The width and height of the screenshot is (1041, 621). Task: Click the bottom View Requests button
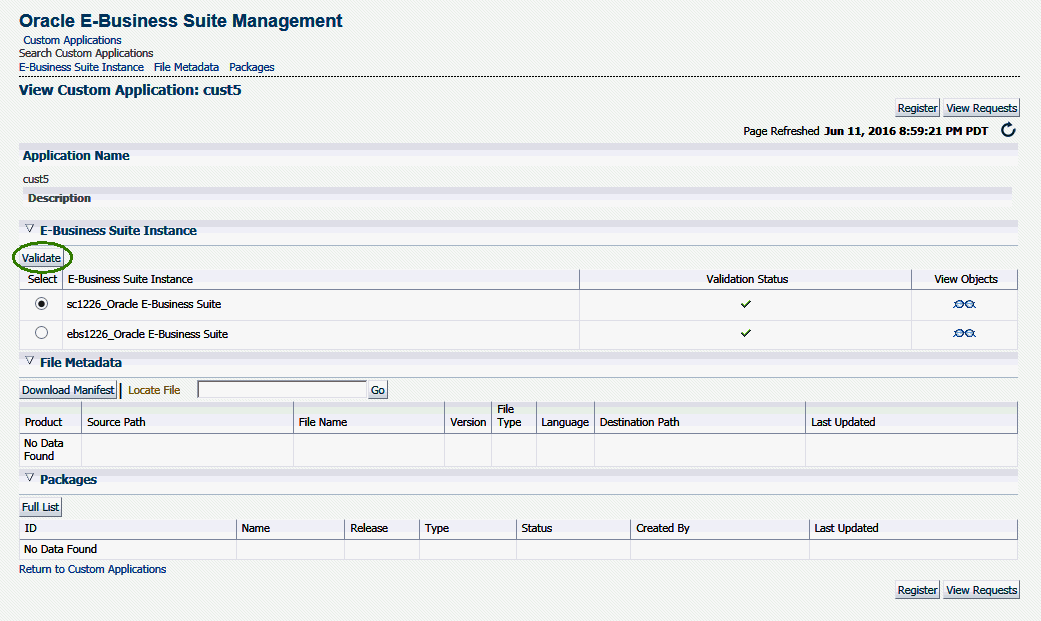point(981,590)
